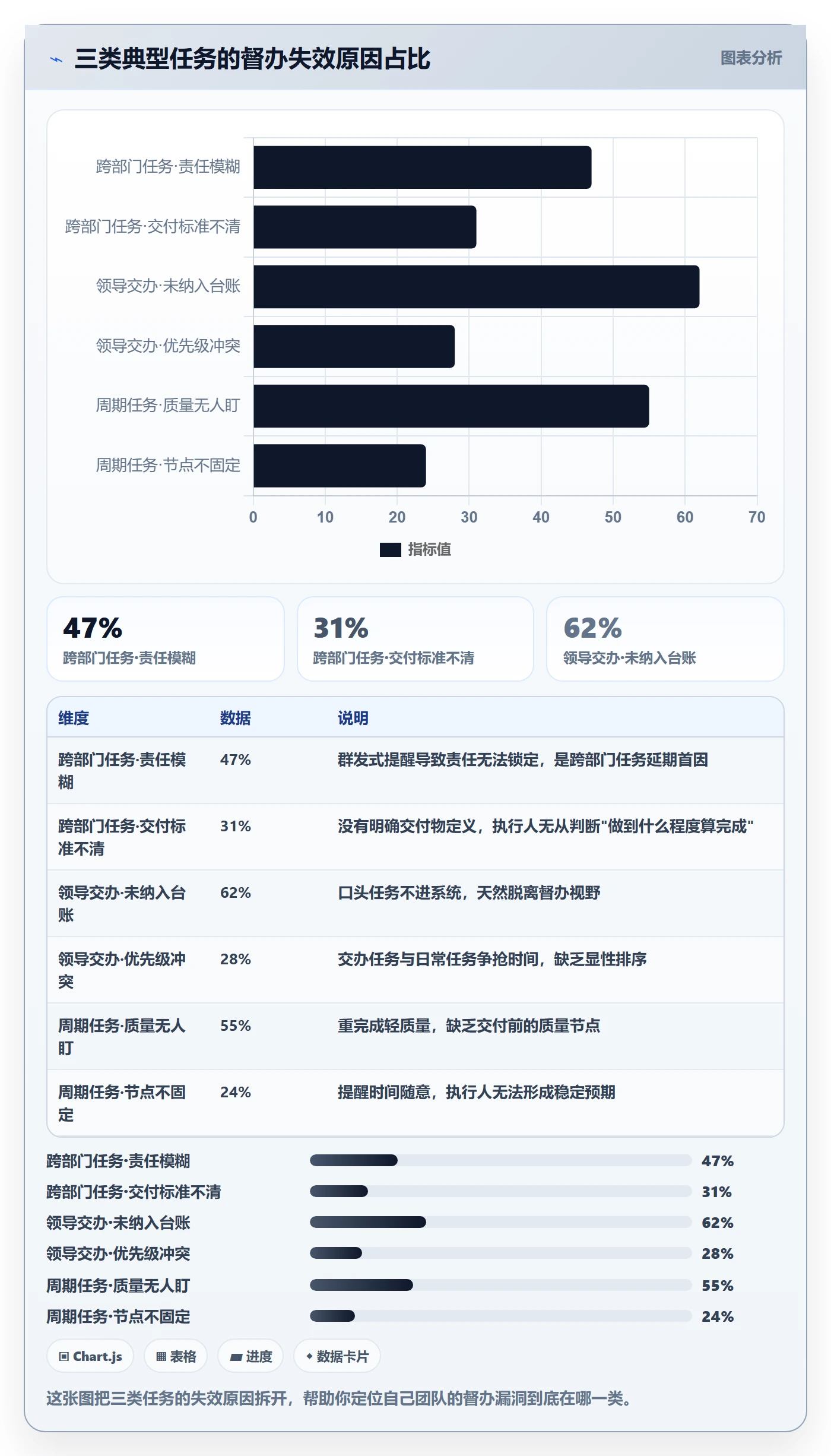Click the 周期任务·节点不固定 chart bar

[340, 466]
